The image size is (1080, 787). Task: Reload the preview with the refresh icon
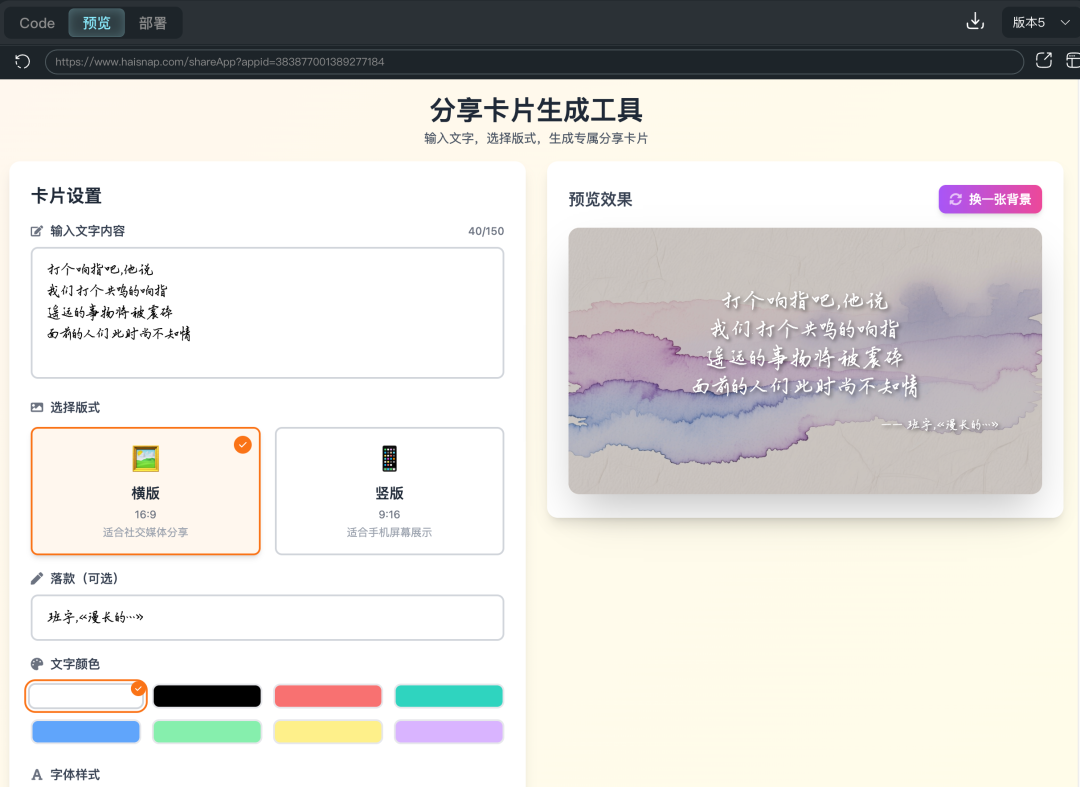point(23,61)
